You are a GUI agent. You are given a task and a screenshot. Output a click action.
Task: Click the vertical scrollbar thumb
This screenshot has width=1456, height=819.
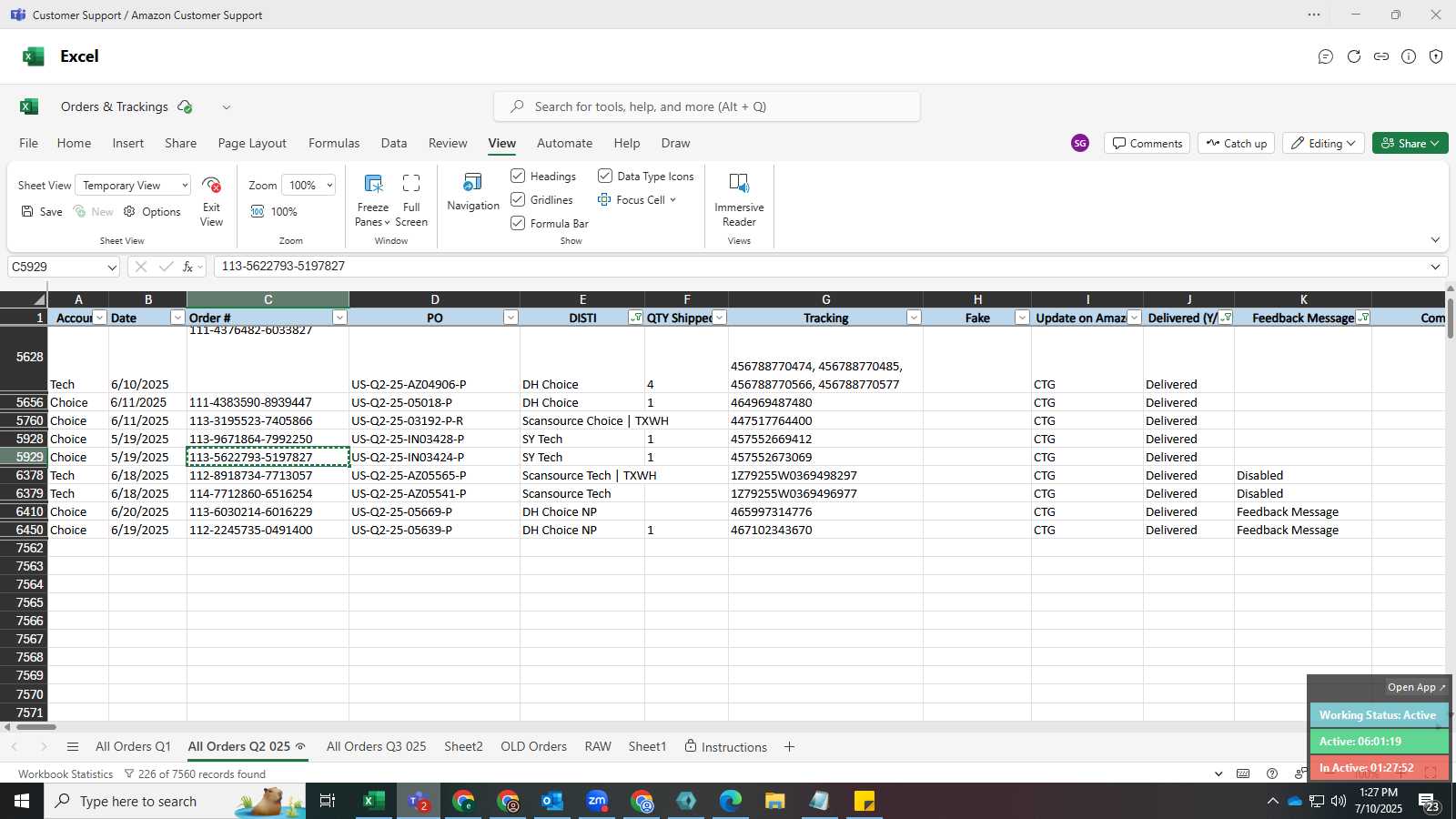tap(1450, 318)
